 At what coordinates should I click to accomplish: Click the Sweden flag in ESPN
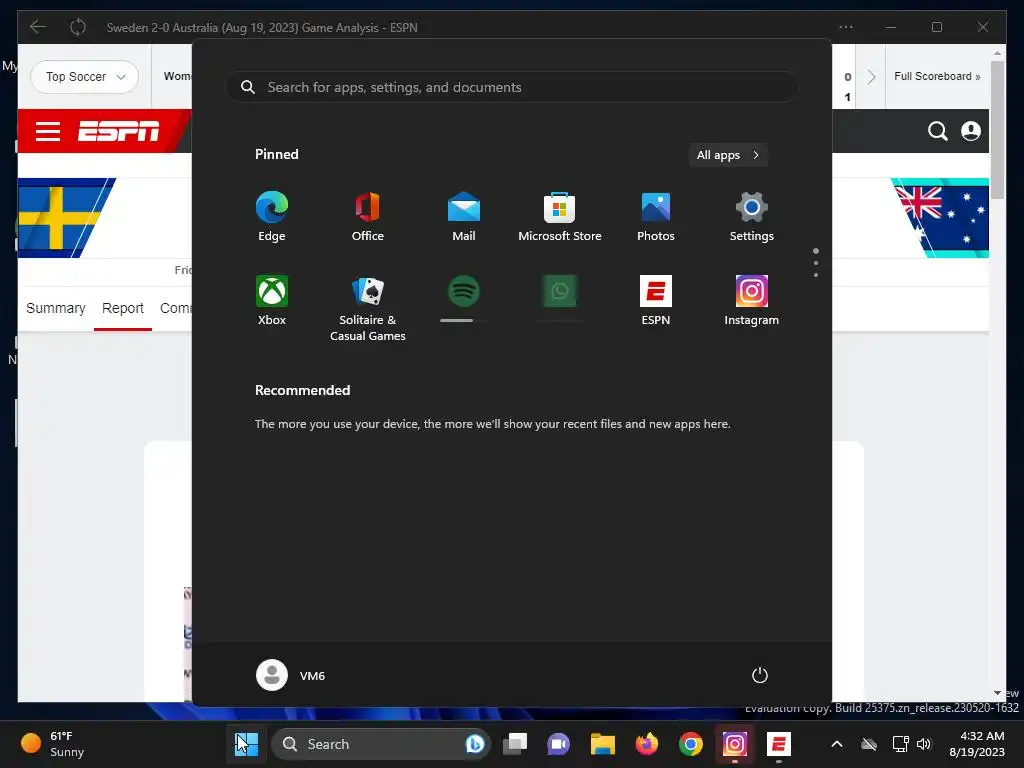pos(65,217)
